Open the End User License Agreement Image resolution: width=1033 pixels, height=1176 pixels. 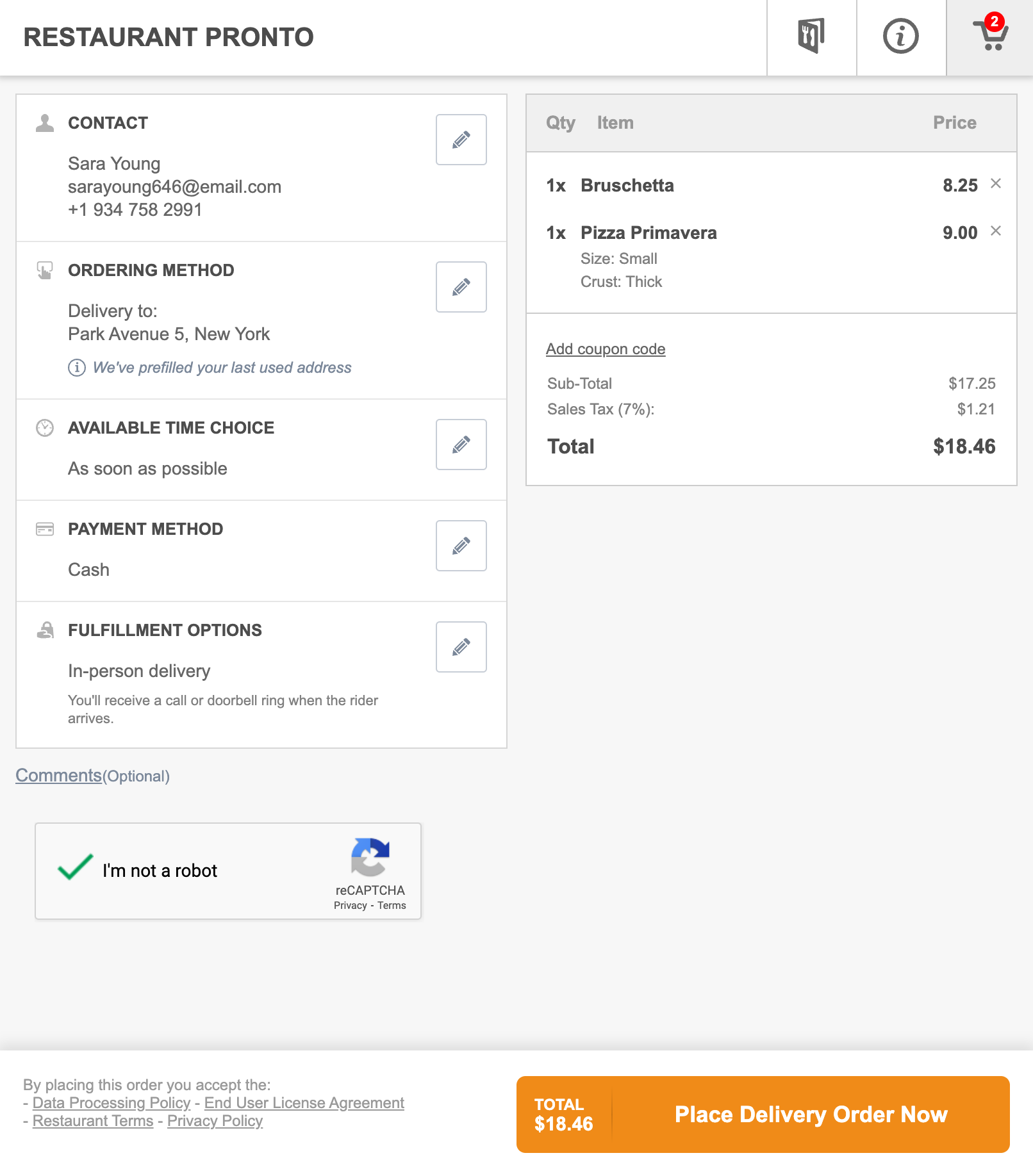304,1103
